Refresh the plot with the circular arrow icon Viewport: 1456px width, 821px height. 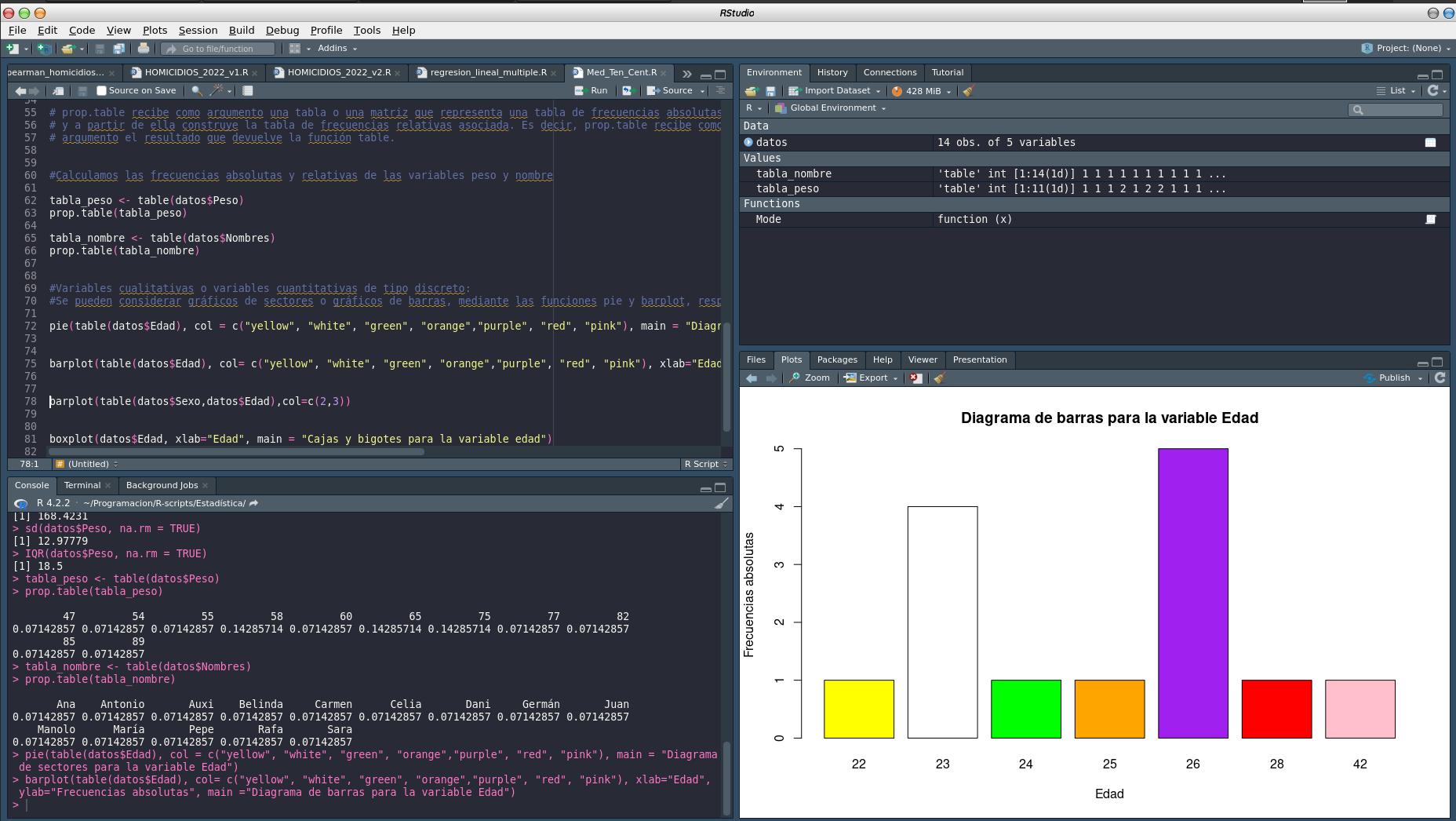[1440, 378]
